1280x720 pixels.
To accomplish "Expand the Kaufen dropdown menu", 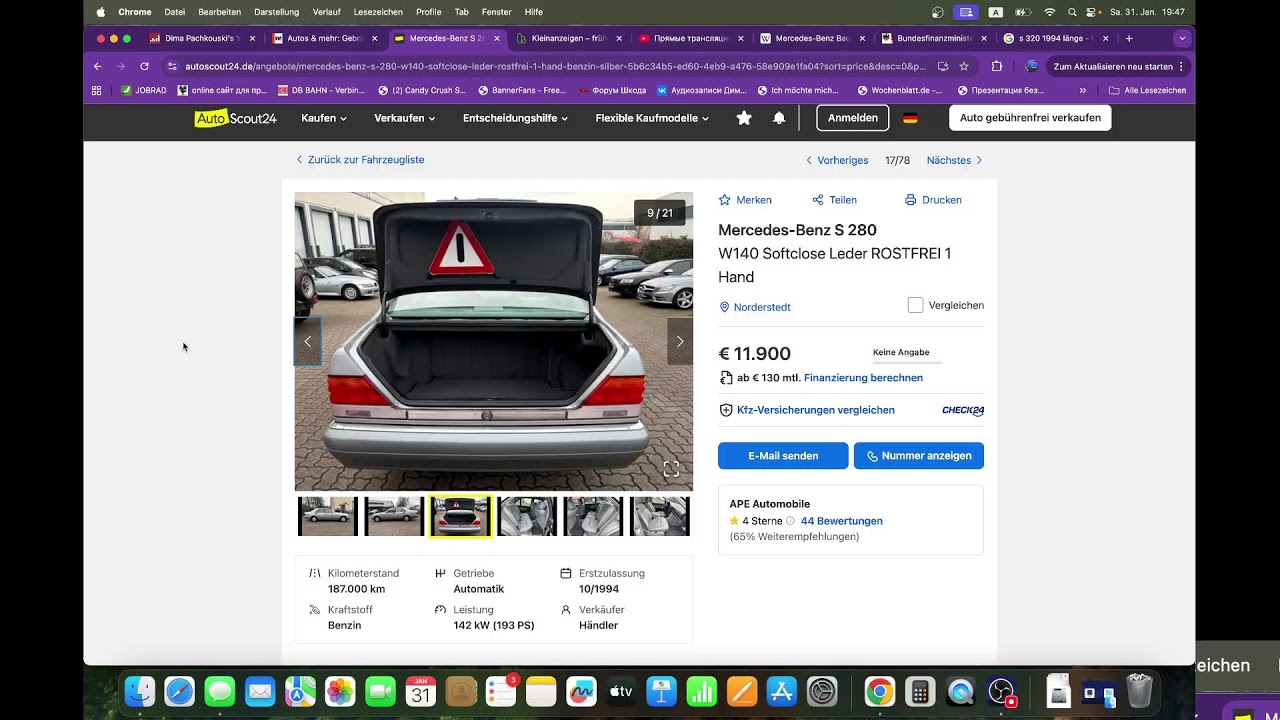I will point(324,118).
